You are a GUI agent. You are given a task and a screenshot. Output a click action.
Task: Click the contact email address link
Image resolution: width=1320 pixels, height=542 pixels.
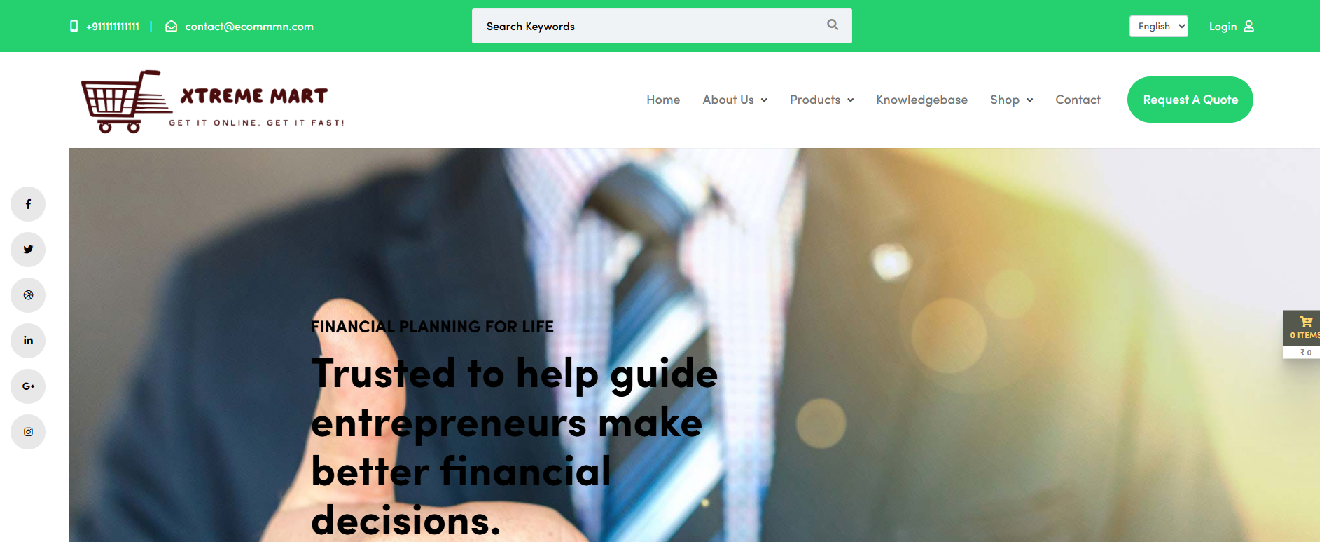(249, 26)
